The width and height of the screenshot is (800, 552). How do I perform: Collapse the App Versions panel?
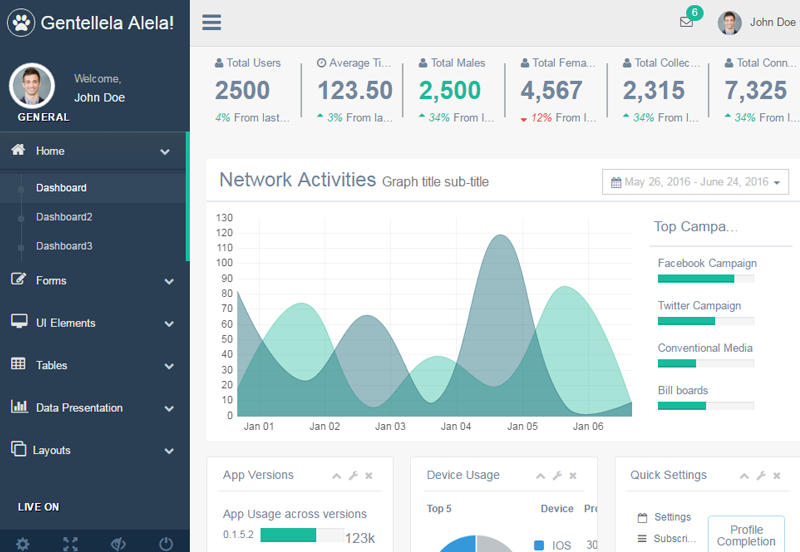pyautogui.click(x=336, y=476)
